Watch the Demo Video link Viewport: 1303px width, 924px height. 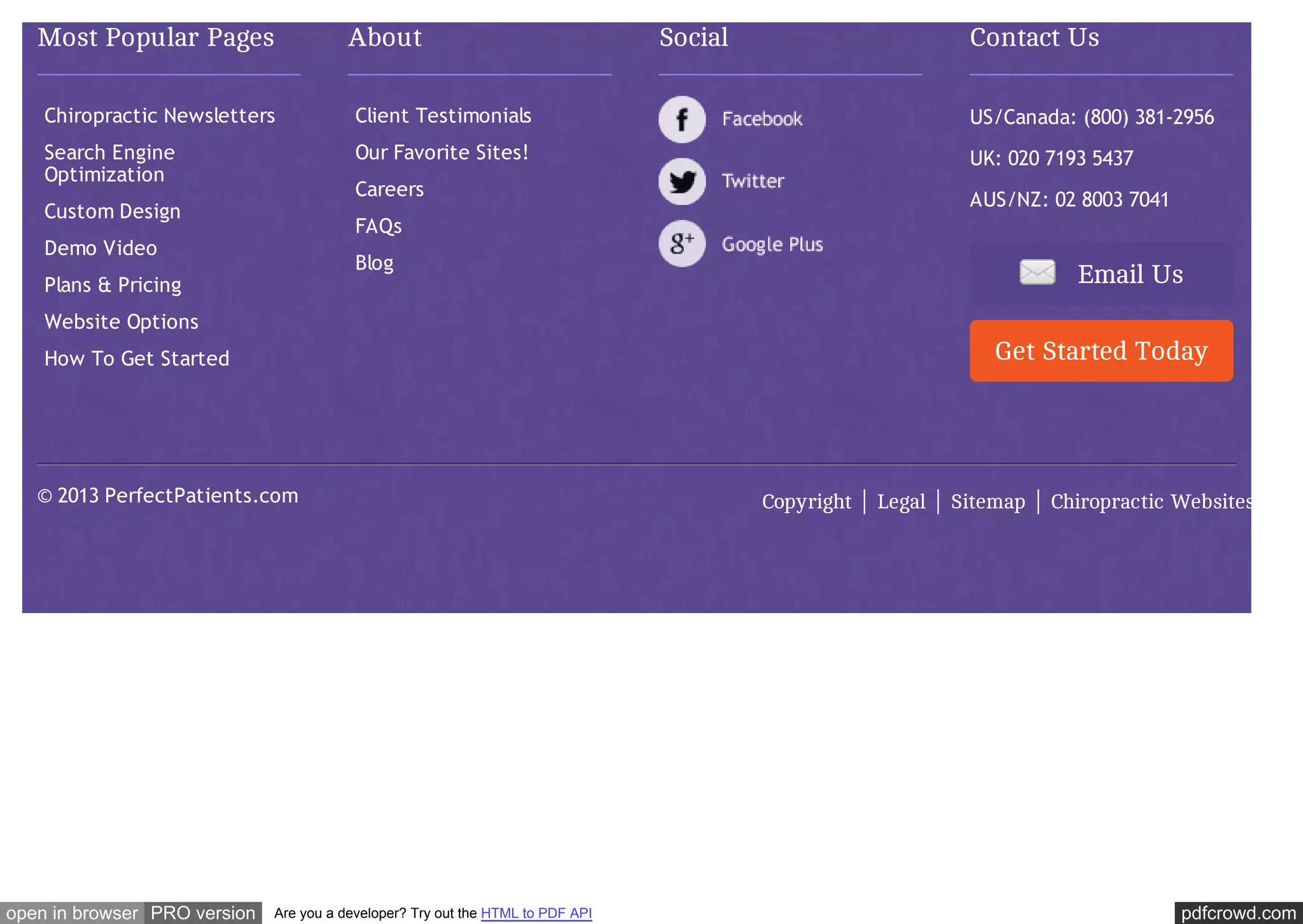(x=101, y=249)
